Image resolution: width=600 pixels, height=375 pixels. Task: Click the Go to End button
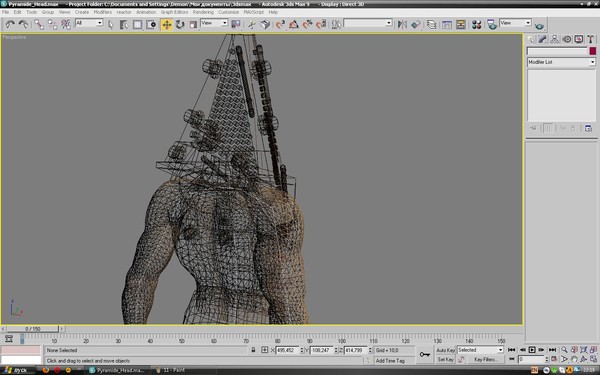(x=552, y=350)
